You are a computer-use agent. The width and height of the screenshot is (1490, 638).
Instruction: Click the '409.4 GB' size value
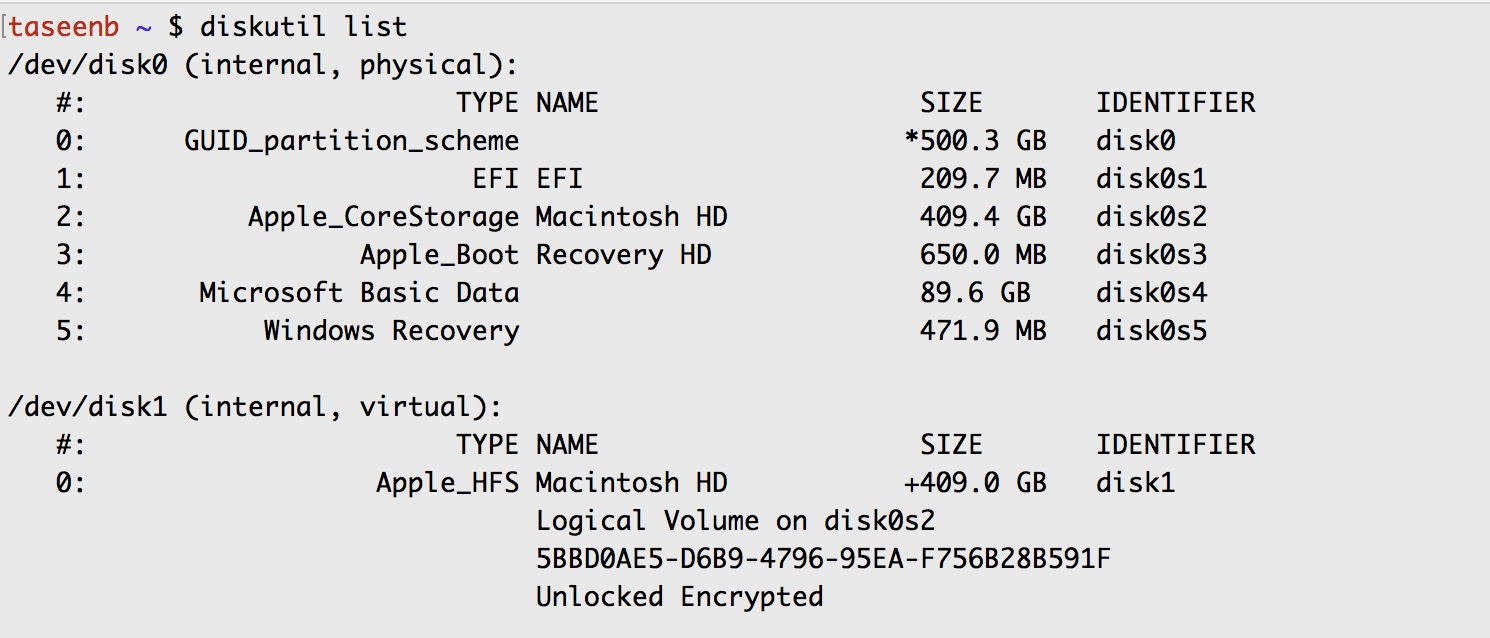(983, 217)
